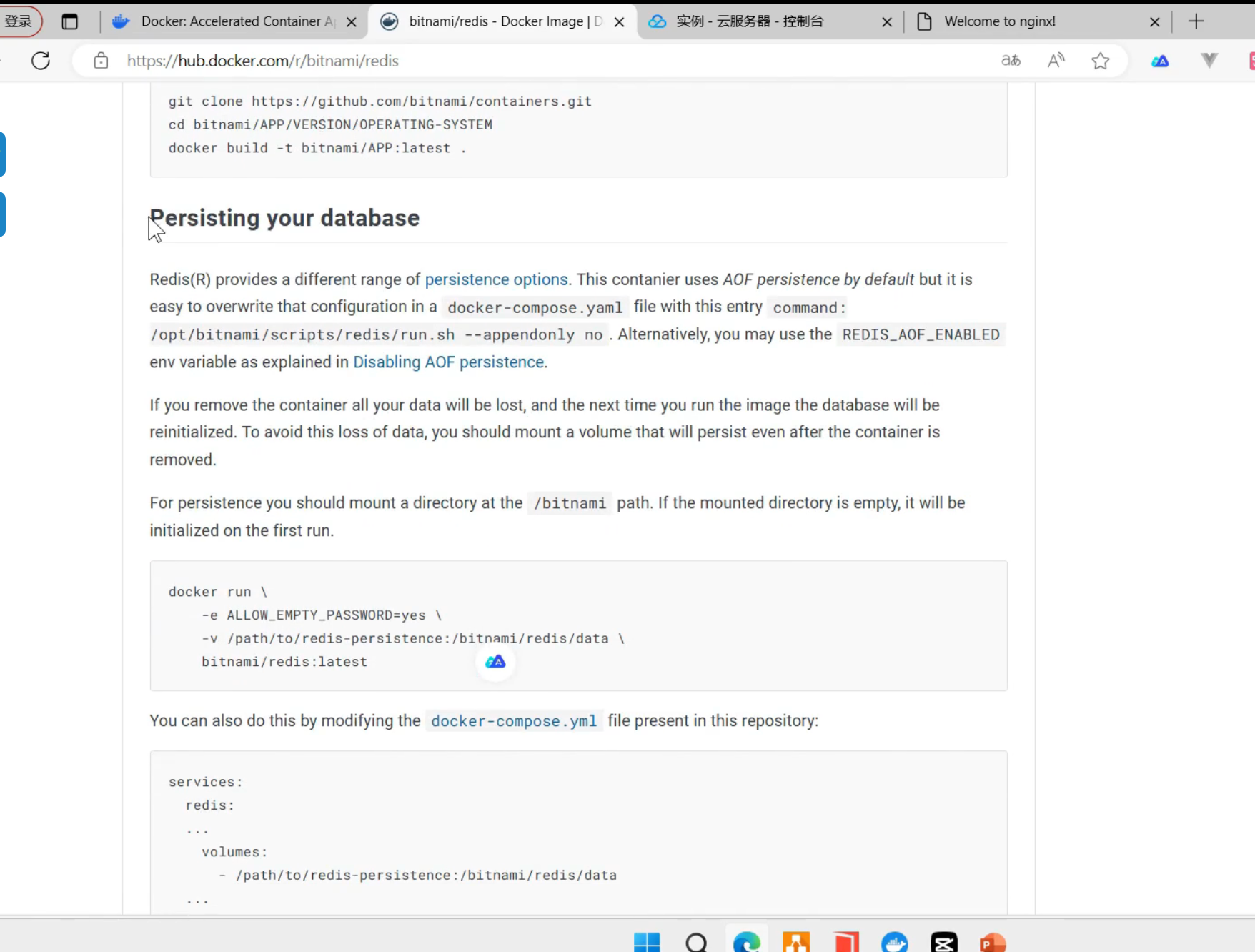Click the docker build -t bitnami/APP:latest line
This screenshot has width=1255, height=952.
317,148
